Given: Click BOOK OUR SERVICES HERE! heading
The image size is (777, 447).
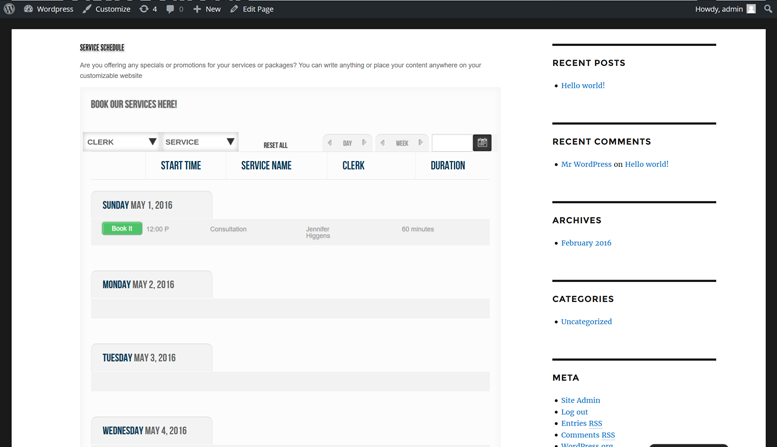Looking at the screenshot, I should click(134, 104).
